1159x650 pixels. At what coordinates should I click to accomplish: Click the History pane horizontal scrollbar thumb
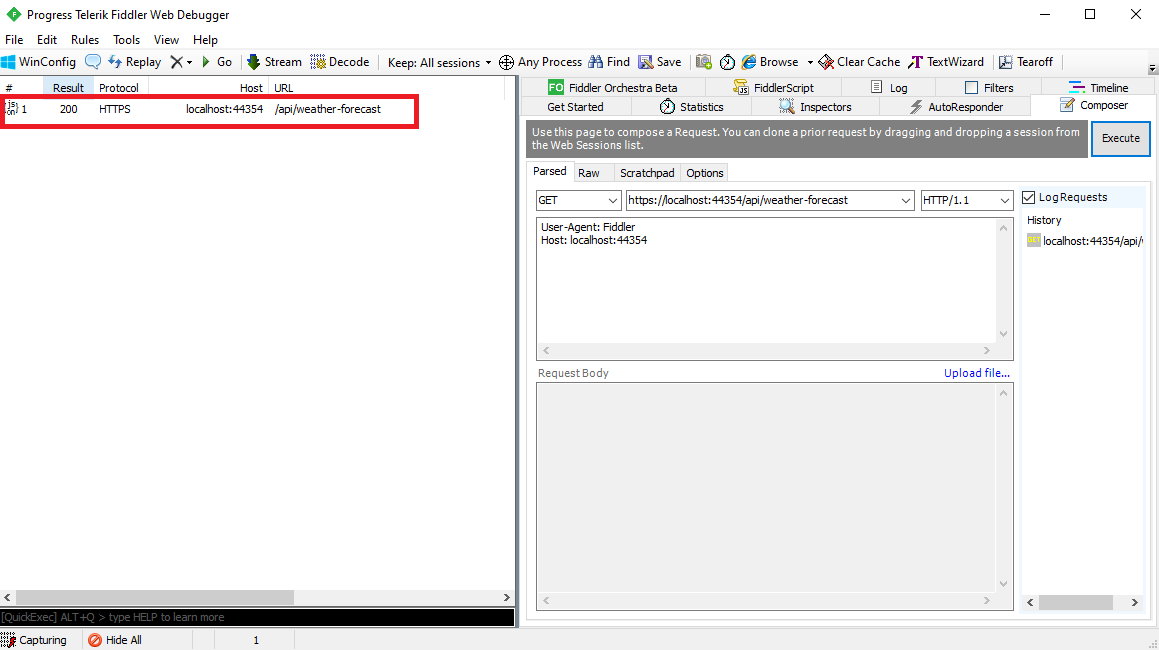(x=1075, y=603)
